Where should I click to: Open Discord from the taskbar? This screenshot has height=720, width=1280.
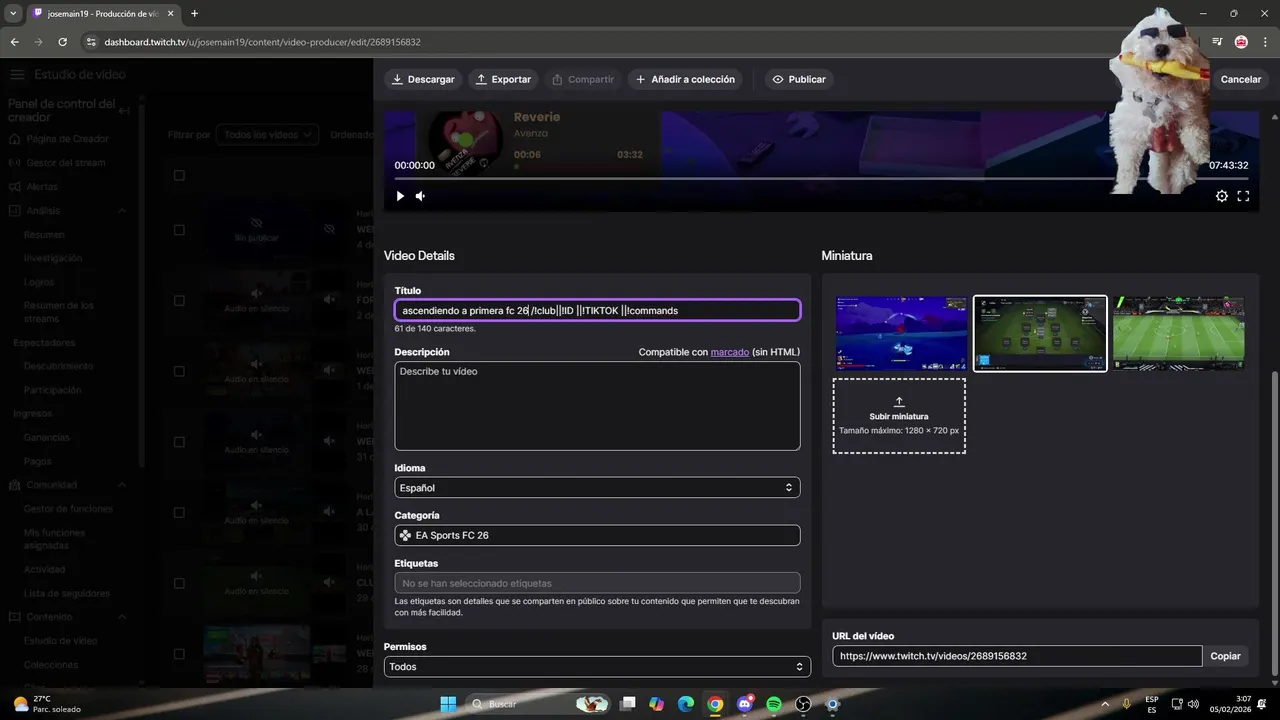[744, 704]
